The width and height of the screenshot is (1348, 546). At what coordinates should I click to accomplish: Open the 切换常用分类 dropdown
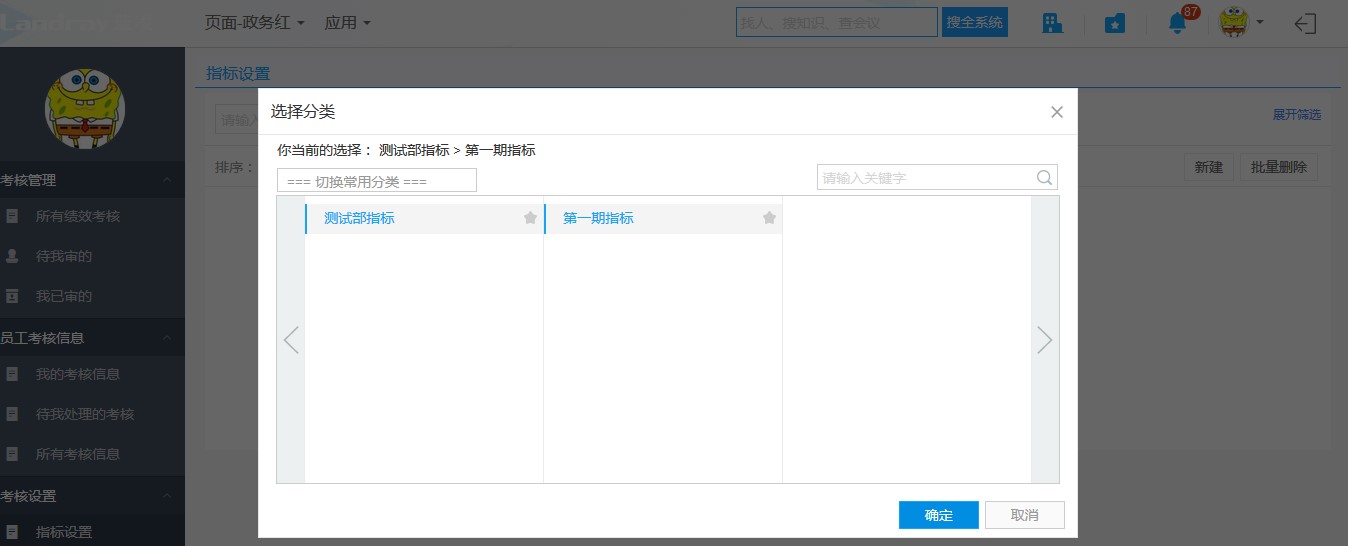pos(377,181)
